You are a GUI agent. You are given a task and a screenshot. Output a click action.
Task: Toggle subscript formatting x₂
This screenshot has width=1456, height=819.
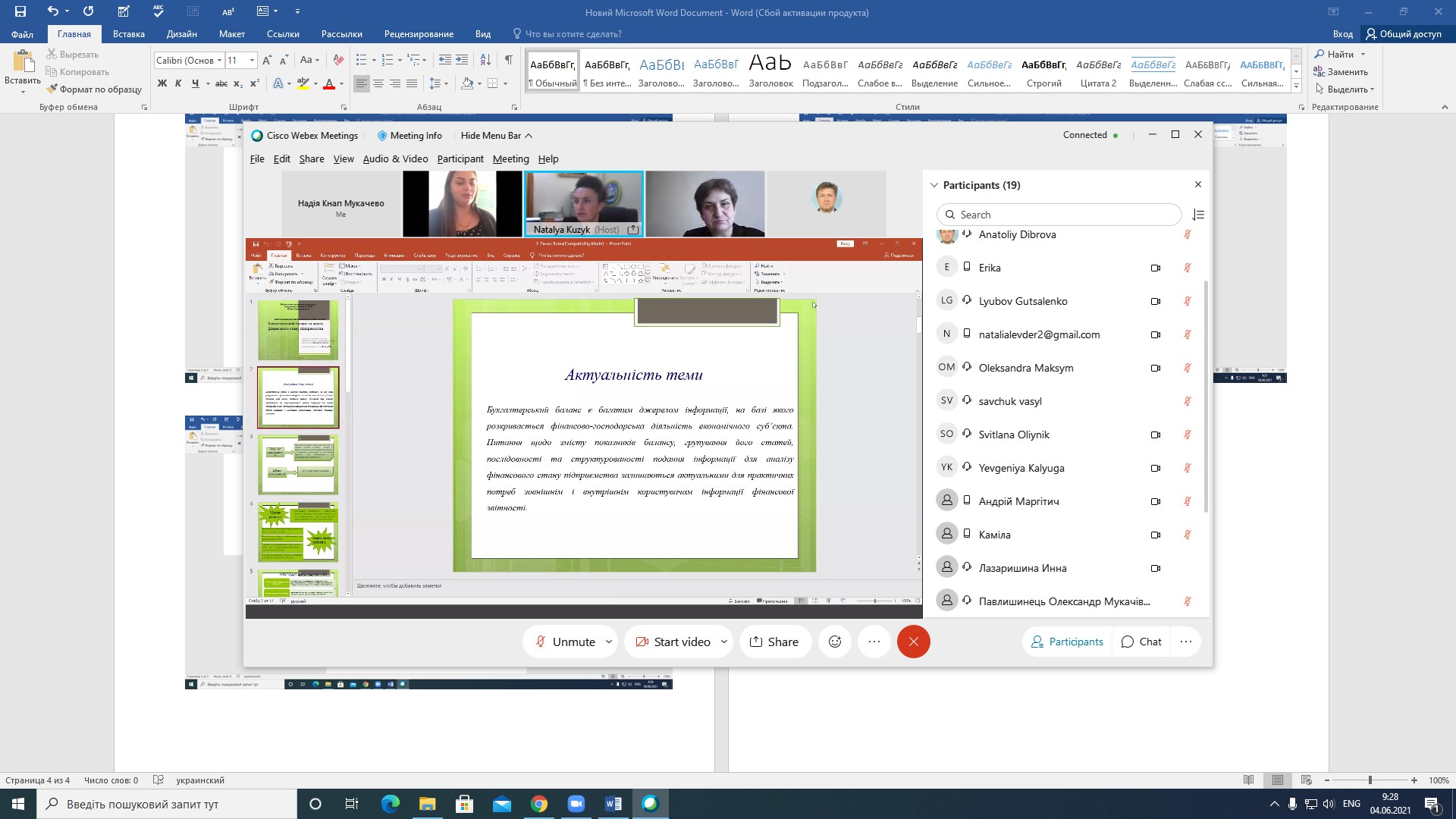[x=238, y=83]
